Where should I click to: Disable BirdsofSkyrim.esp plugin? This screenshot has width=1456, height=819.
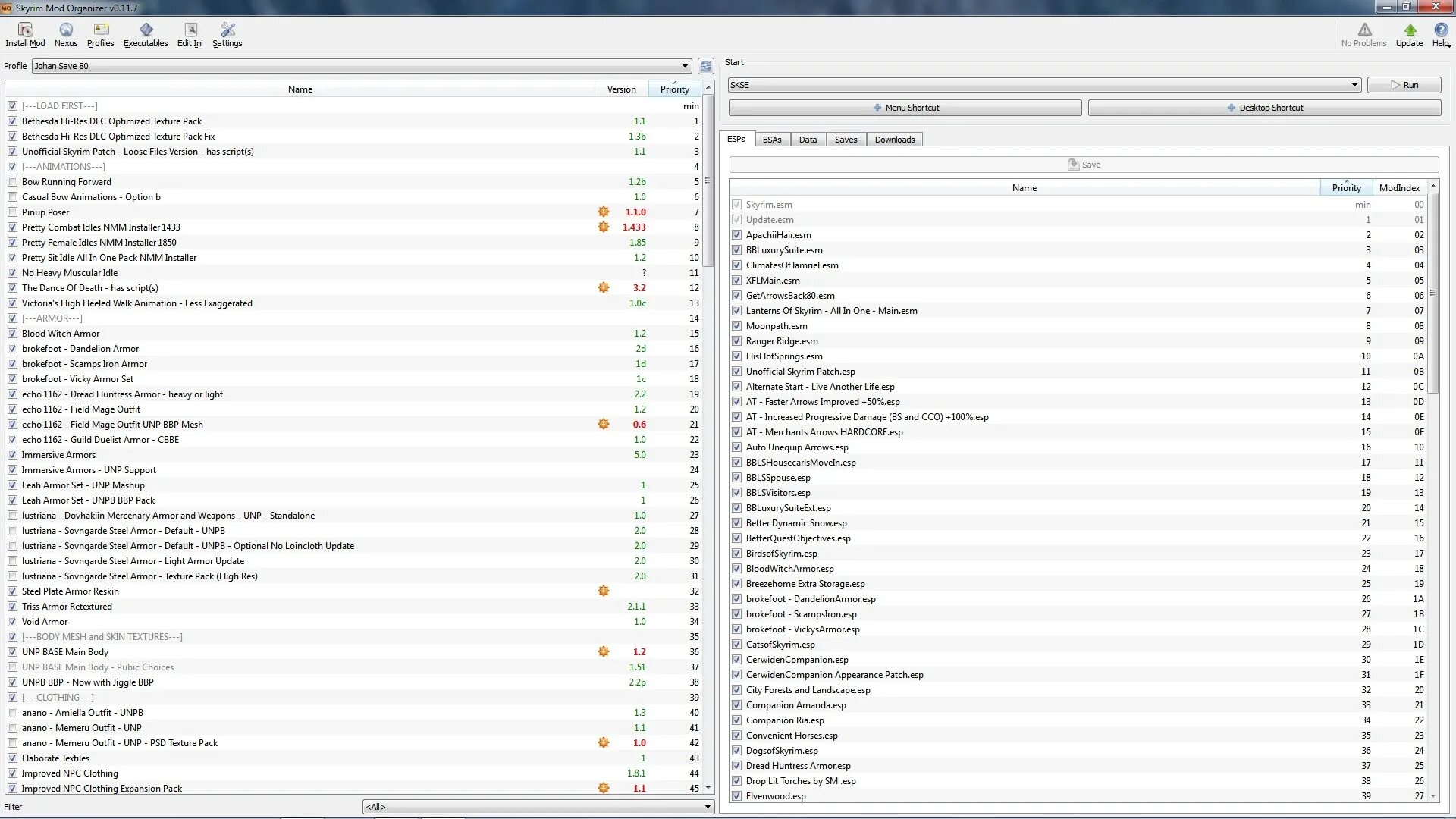(x=736, y=554)
